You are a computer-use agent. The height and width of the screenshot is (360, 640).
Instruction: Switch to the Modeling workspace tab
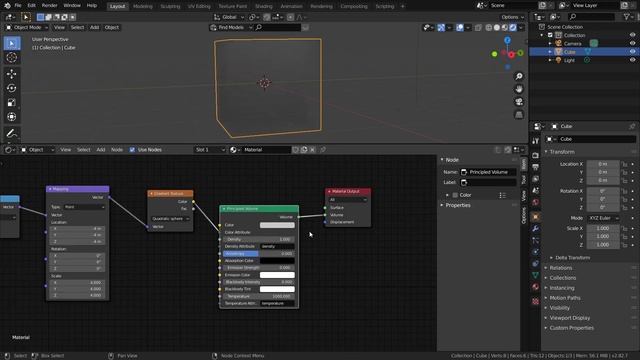pyautogui.click(x=142, y=6)
